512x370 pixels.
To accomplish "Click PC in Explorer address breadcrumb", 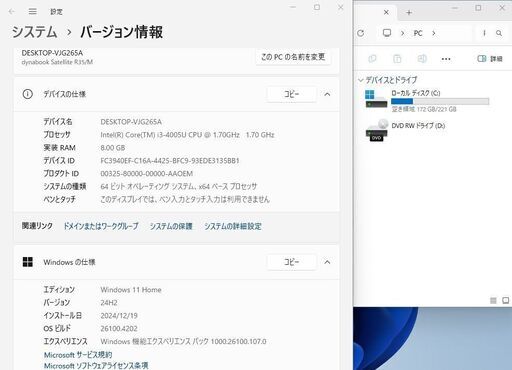I will click(x=418, y=33).
